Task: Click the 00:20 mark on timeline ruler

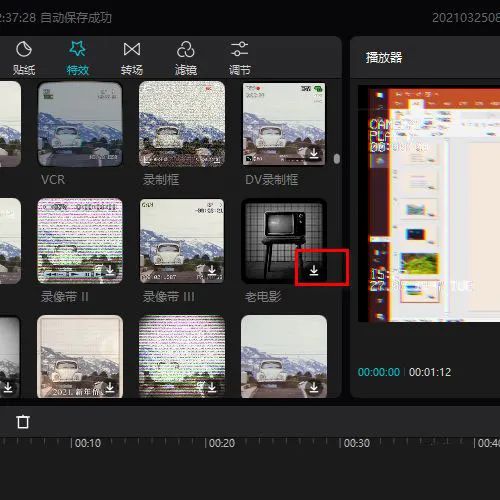Action: tap(220, 443)
